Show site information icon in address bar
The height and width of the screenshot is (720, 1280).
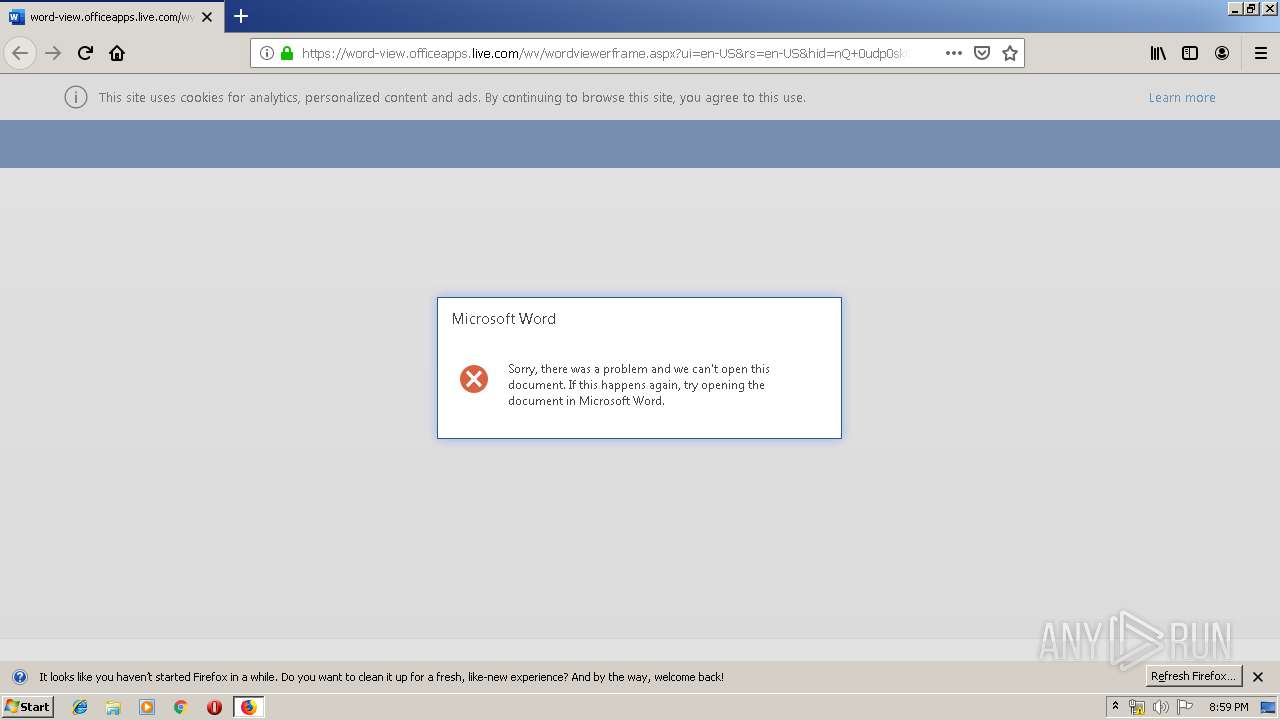click(x=267, y=53)
